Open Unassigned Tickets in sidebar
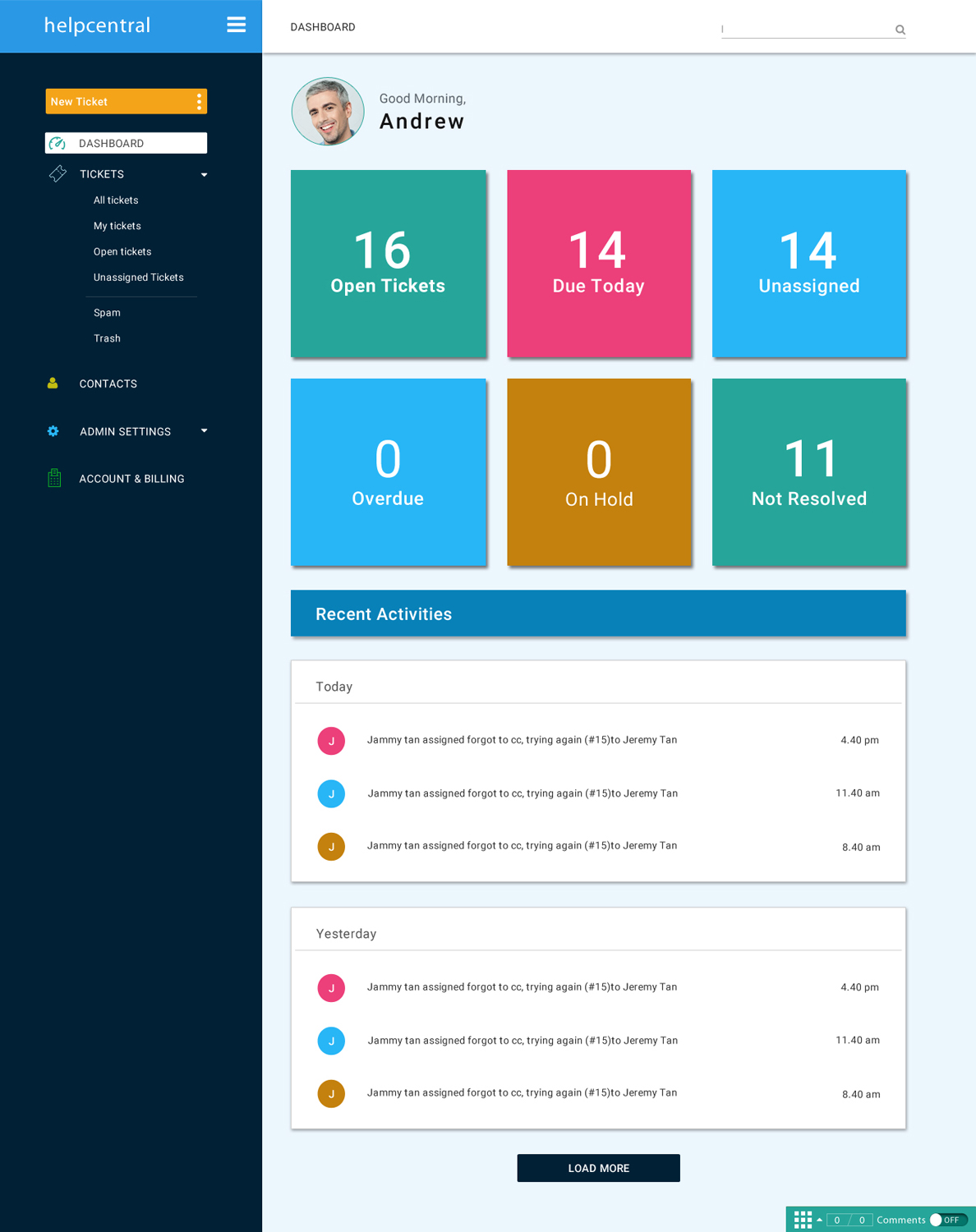Screen dimensions: 976x1232 (139, 278)
